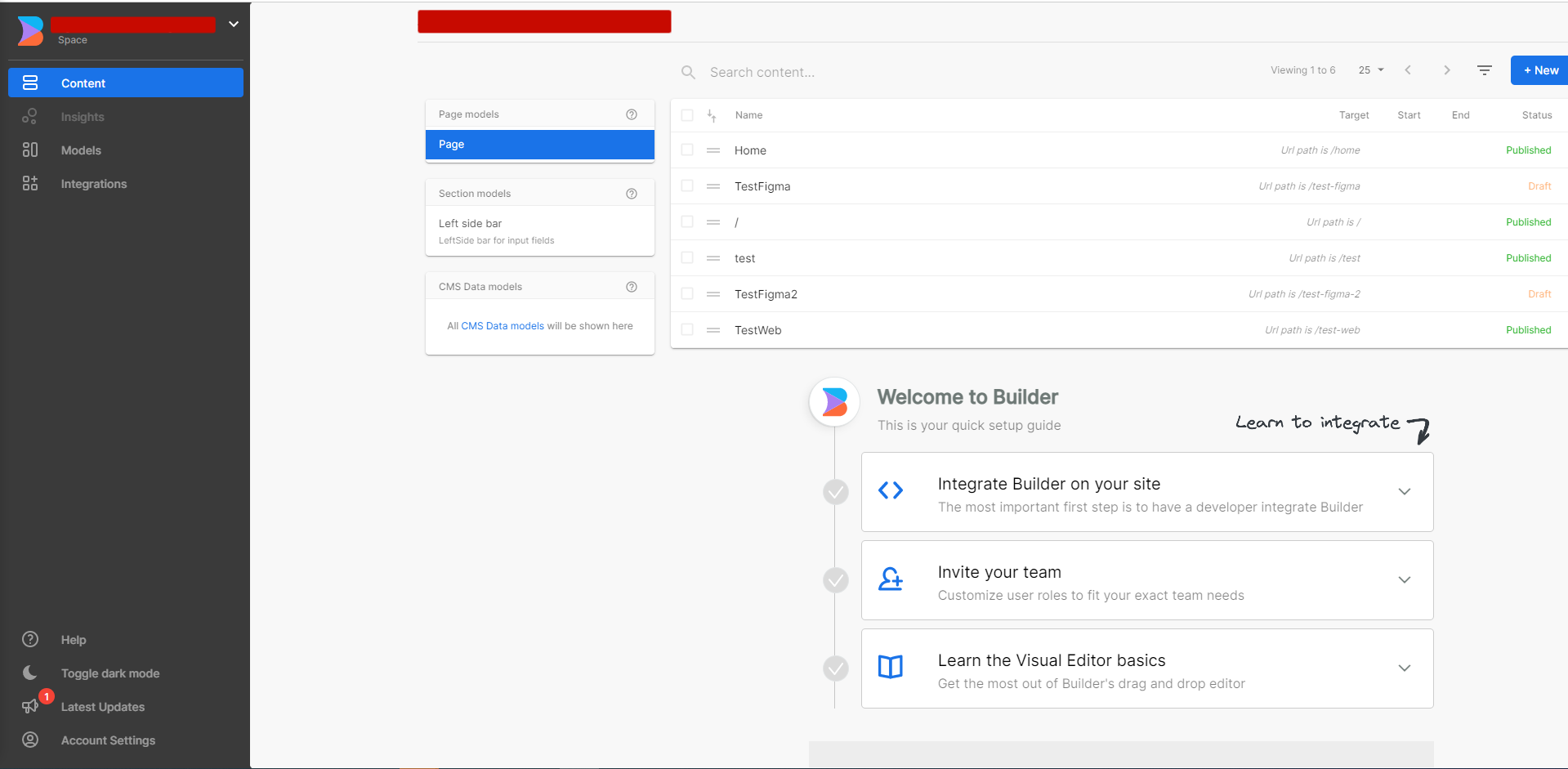Click the megaphone Latest Updates icon
The height and width of the screenshot is (769, 1568).
point(30,706)
